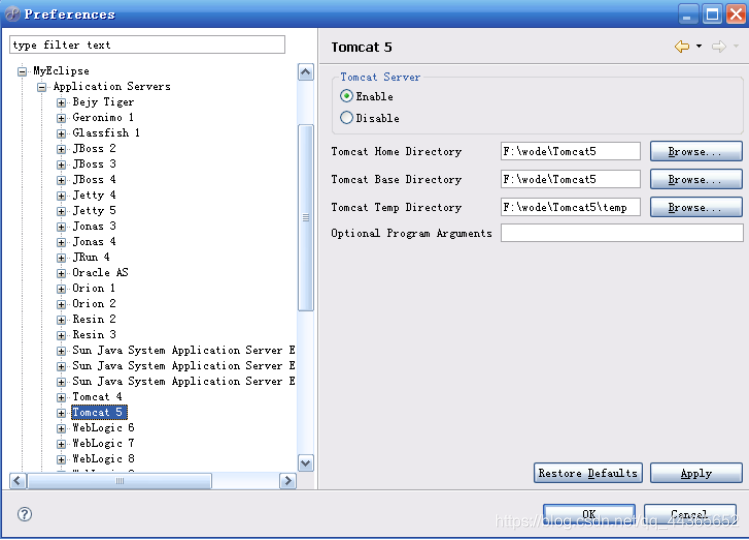Click the Optional Program Arguments field

tap(621, 233)
